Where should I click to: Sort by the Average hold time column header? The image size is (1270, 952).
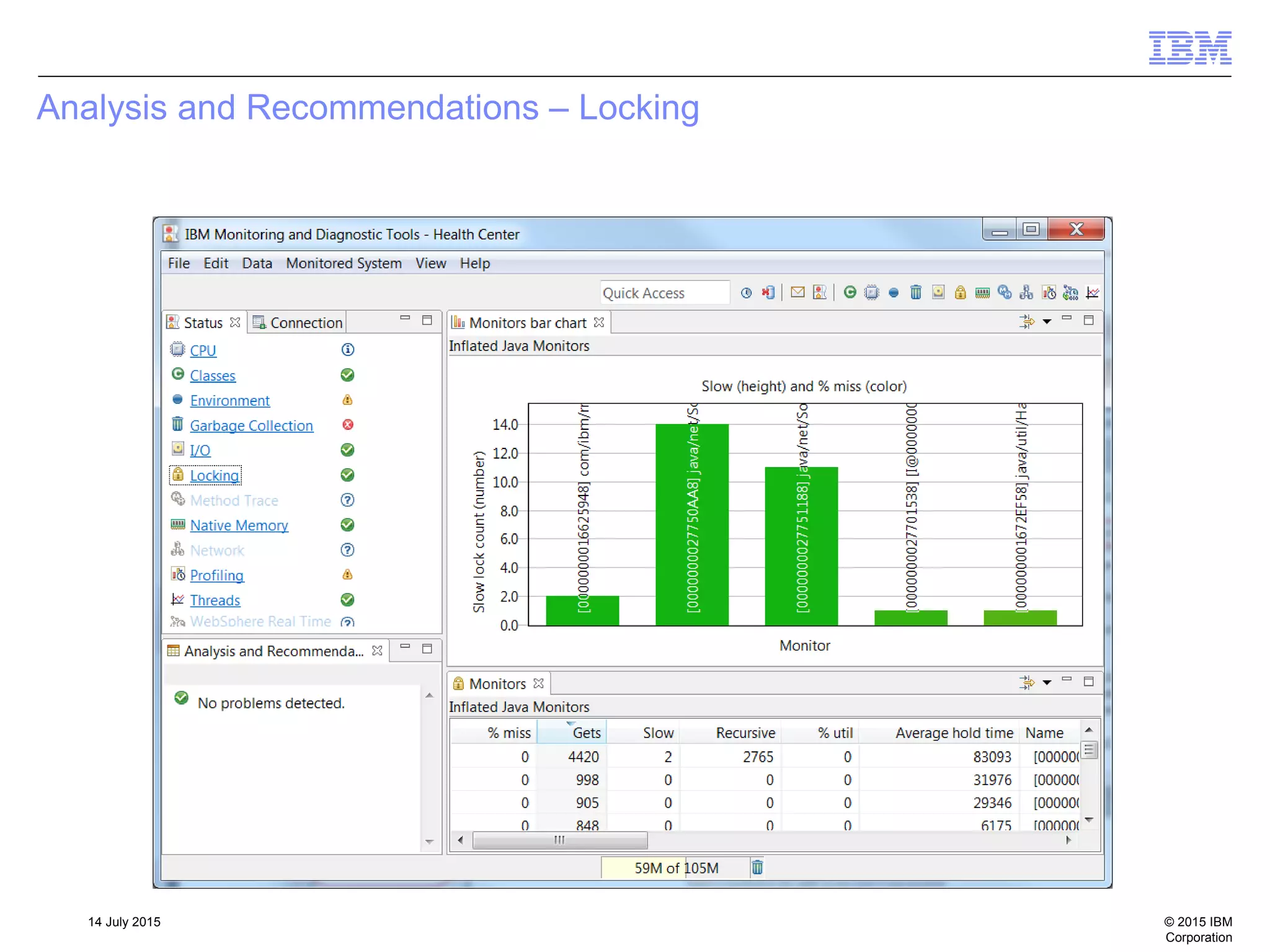point(939,732)
